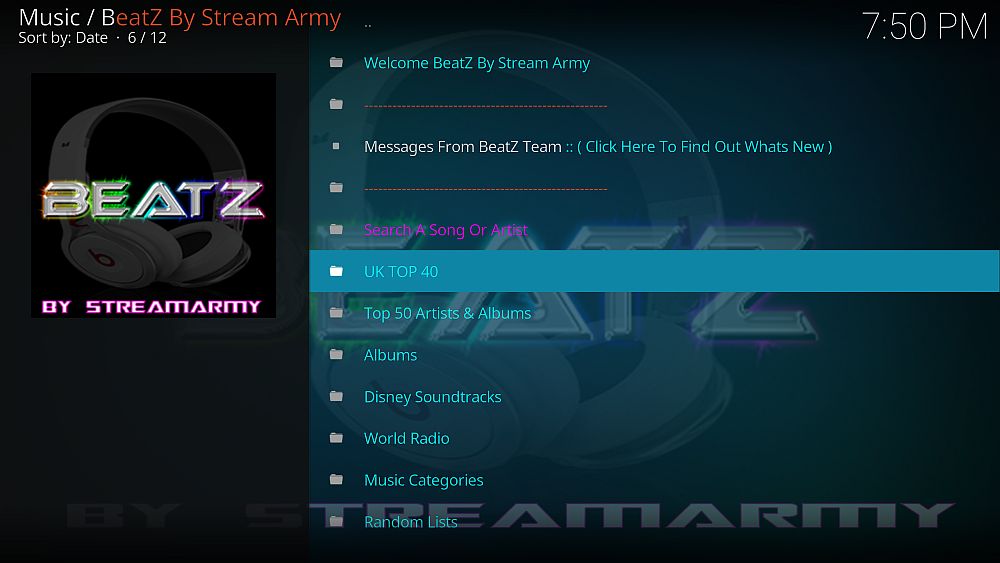The width and height of the screenshot is (1000, 563).
Task: Click folder icon next to World Radio
Action: pyautogui.click(x=336, y=438)
